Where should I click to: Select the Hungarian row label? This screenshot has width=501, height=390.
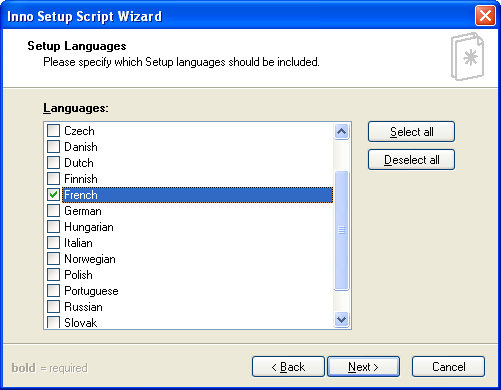(89, 227)
